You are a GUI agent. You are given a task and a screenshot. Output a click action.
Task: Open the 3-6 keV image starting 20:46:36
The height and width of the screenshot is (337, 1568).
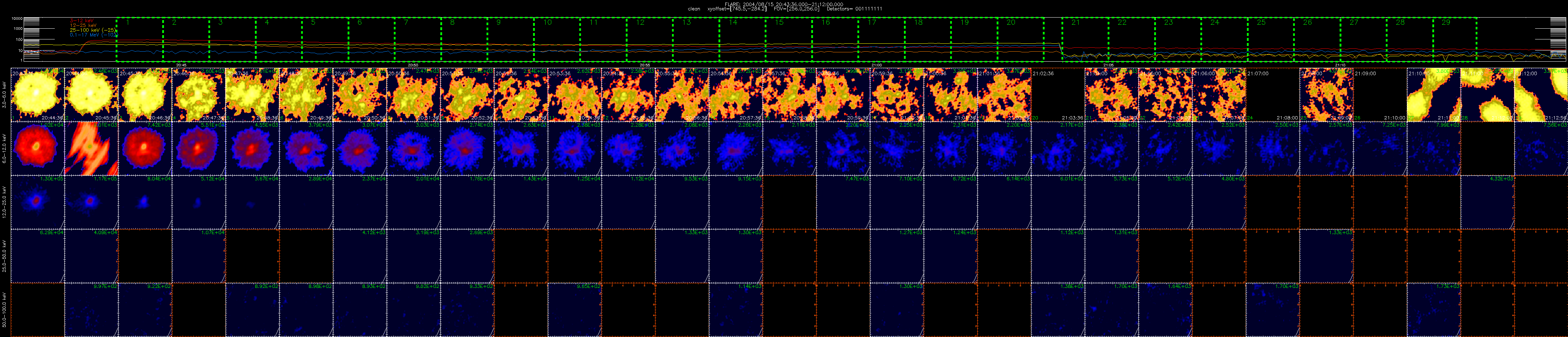pos(199,94)
